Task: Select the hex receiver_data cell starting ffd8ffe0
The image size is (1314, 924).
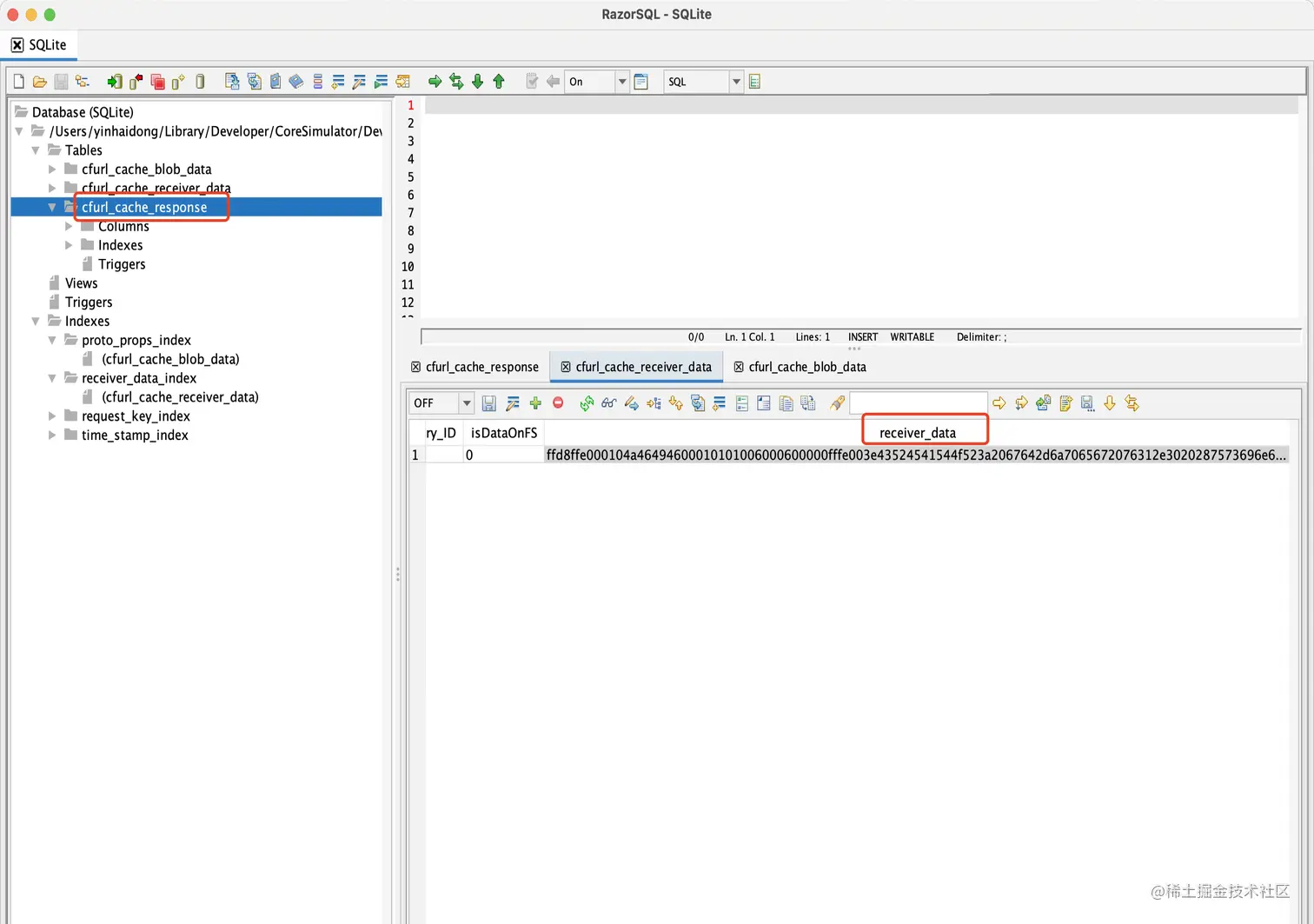Action: point(917,455)
